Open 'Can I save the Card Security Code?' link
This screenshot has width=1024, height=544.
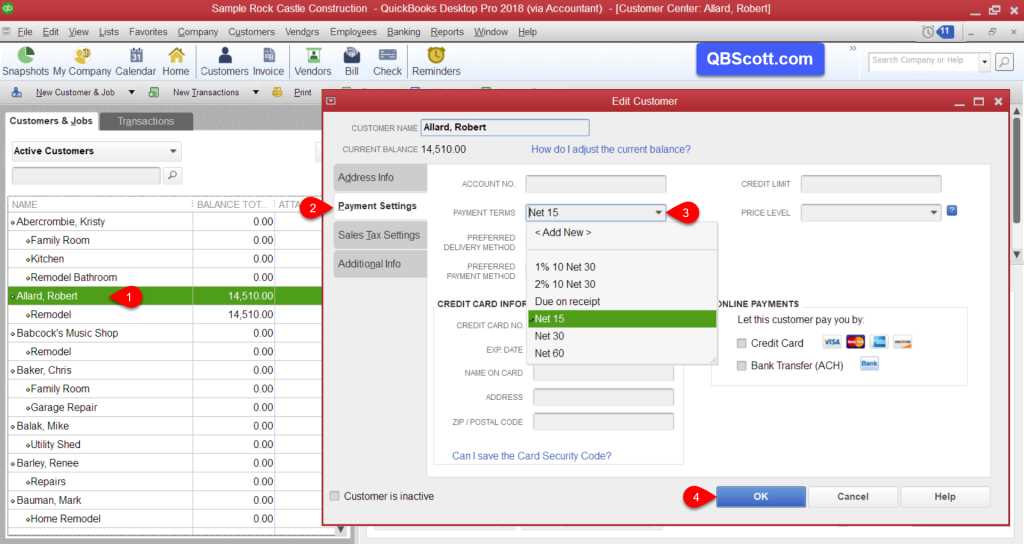click(x=532, y=455)
